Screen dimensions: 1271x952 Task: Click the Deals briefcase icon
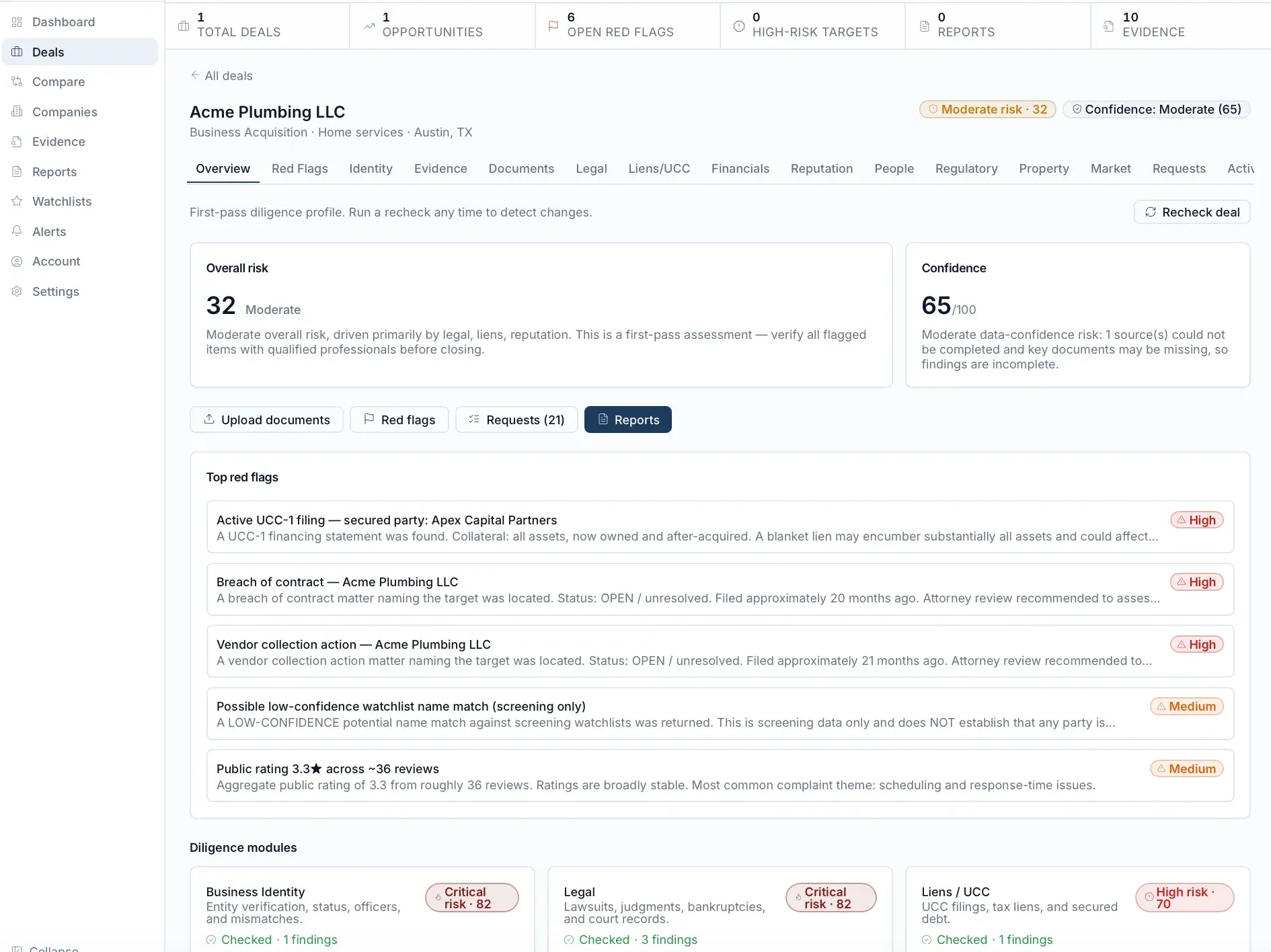(17, 52)
